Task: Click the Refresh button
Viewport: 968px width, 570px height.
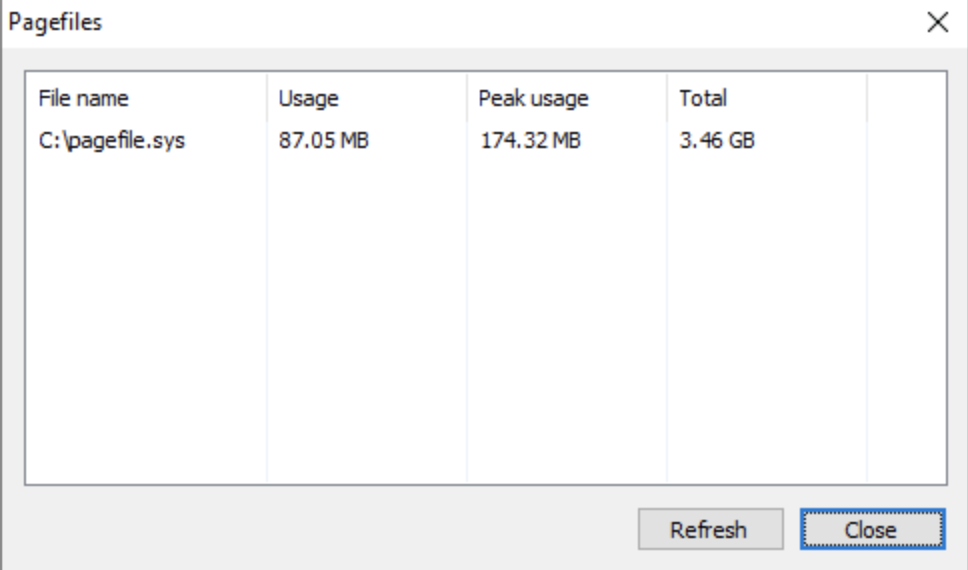Action: [x=708, y=530]
